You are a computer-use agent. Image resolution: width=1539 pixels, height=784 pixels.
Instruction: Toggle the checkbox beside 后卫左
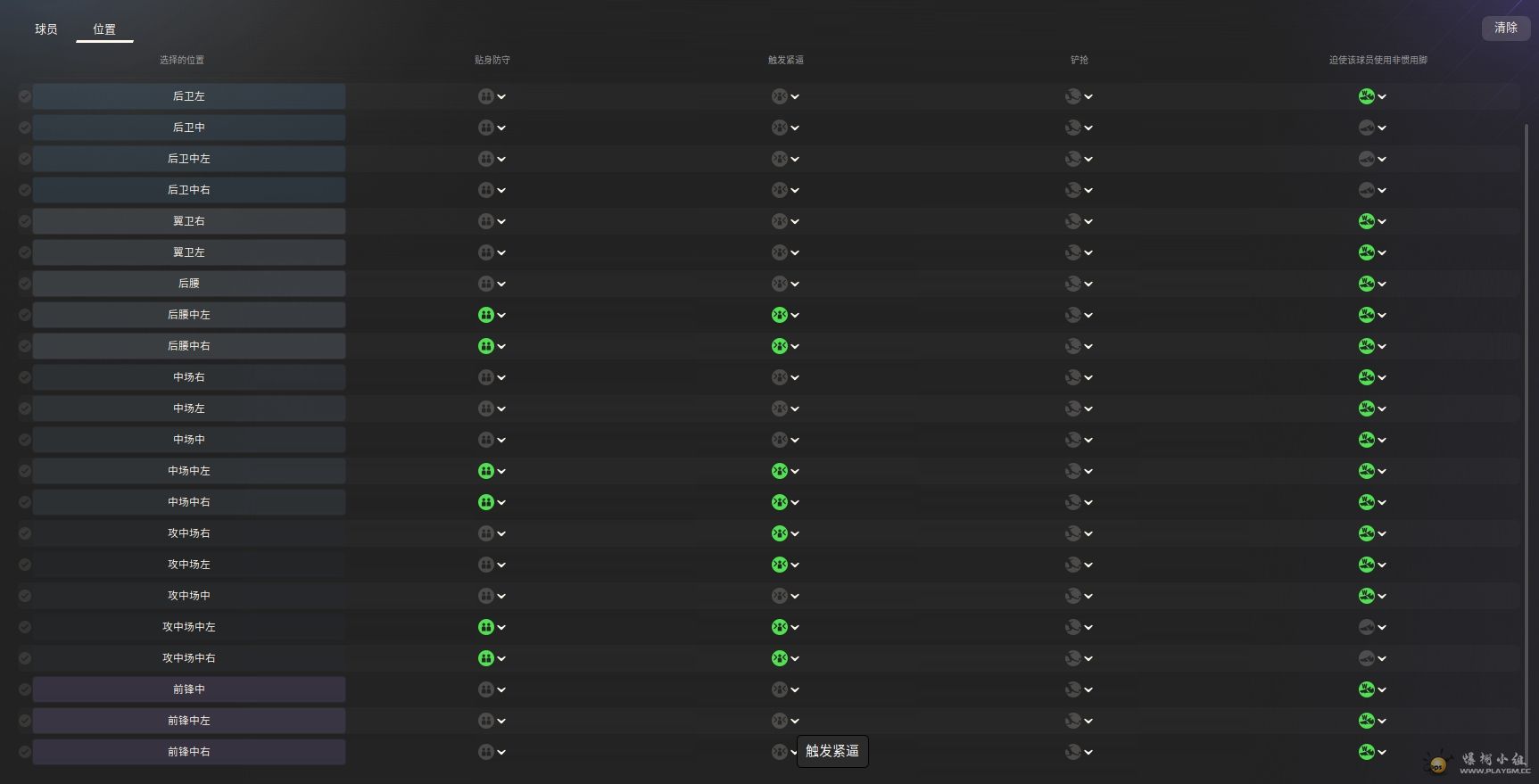[25, 96]
